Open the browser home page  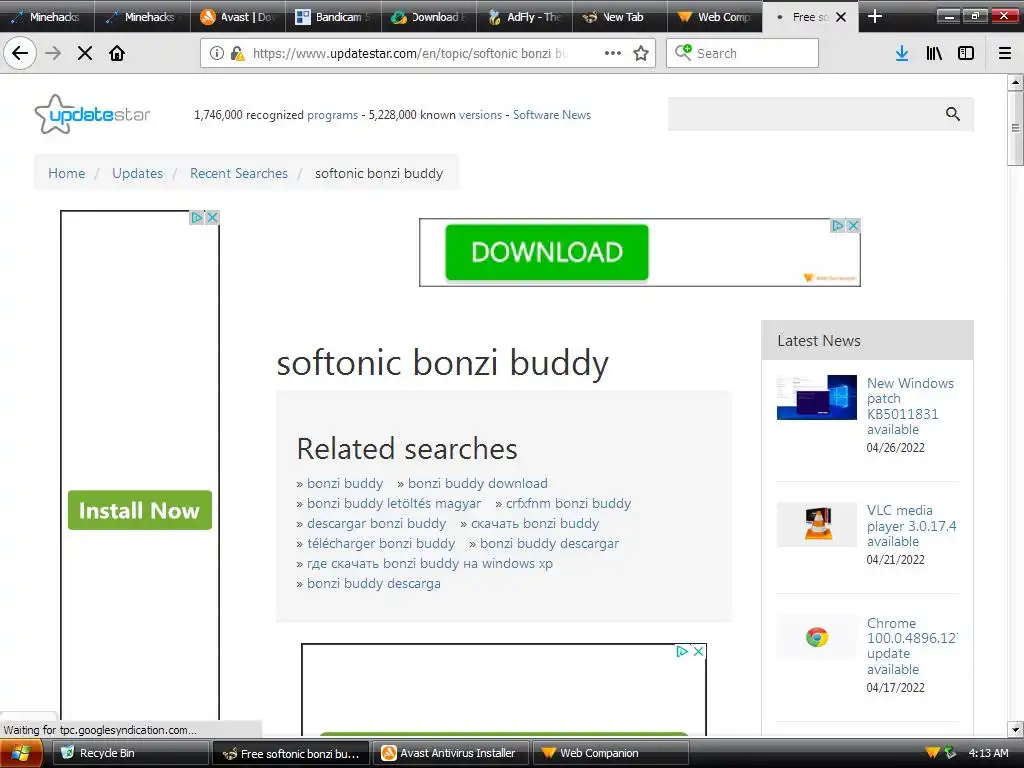[x=117, y=53]
